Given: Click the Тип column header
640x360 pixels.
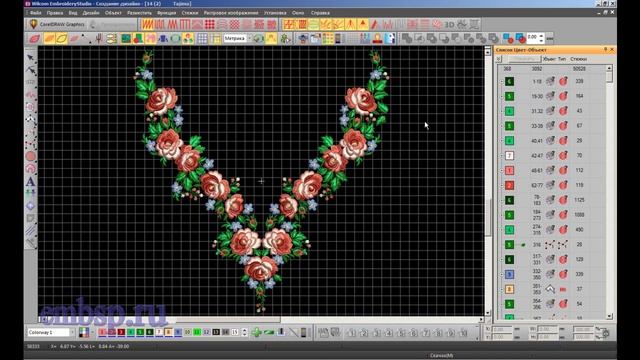Looking at the screenshot, I should [562, 59].
